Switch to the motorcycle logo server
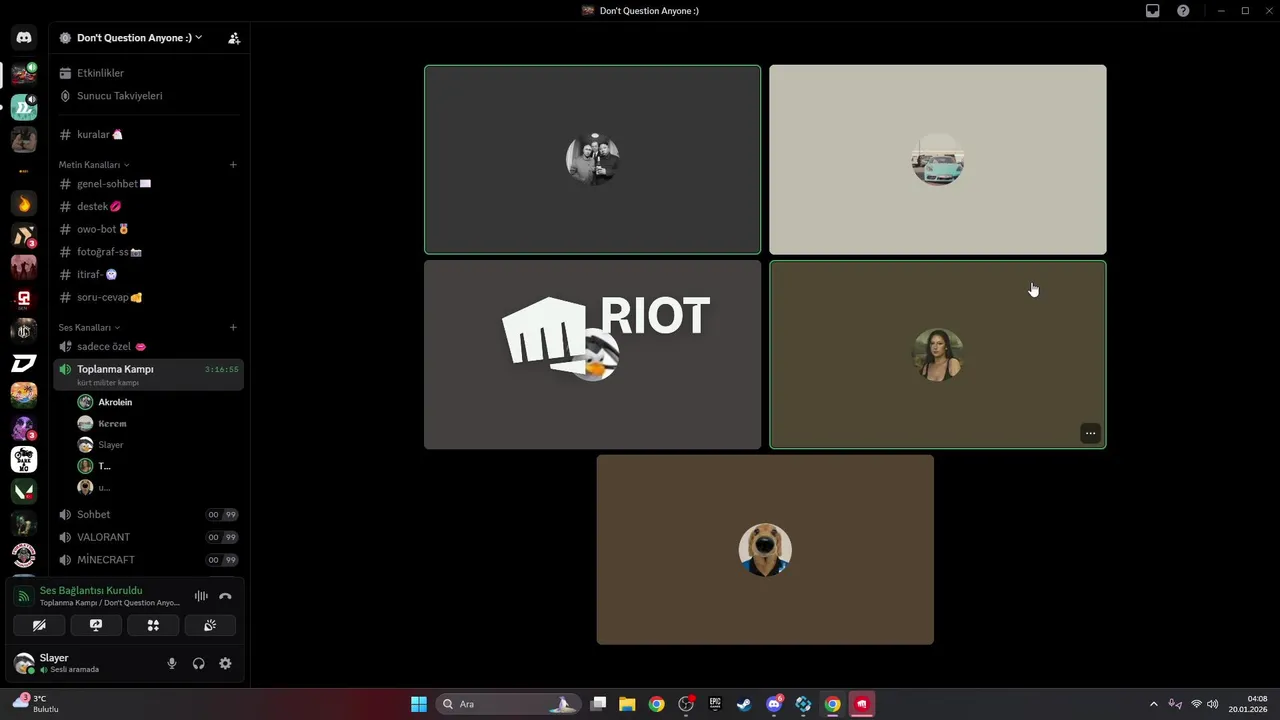Screen dimensions: 1280x720 (x=24, y=459)
